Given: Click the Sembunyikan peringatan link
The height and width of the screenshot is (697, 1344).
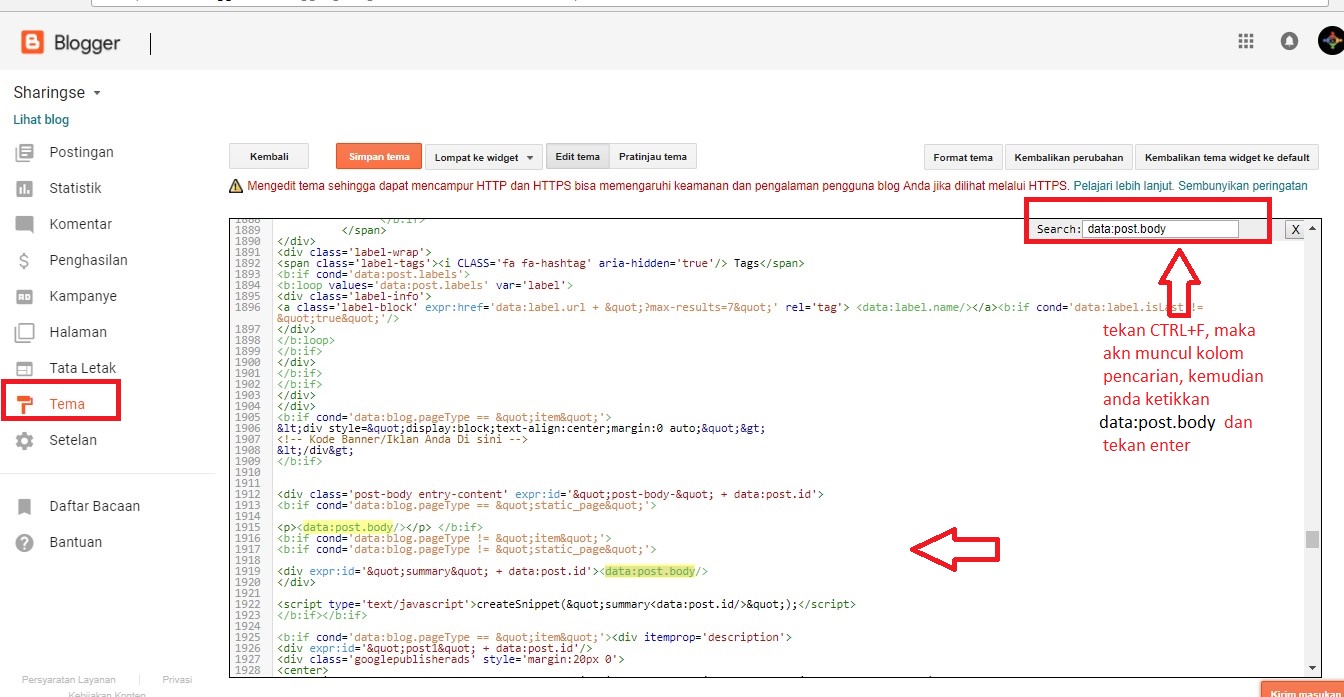Looking at the screenshot, I should click(x=1243, y=186).
